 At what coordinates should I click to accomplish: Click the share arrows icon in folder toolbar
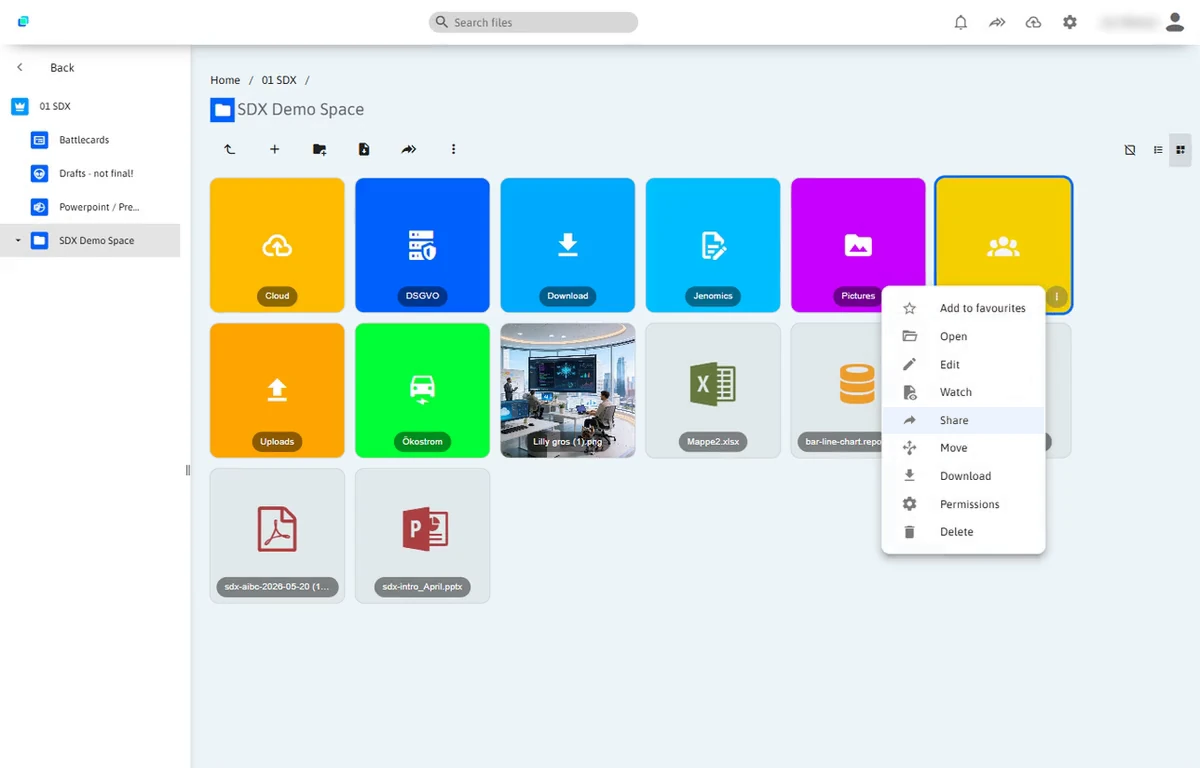[x=409, y=149]
